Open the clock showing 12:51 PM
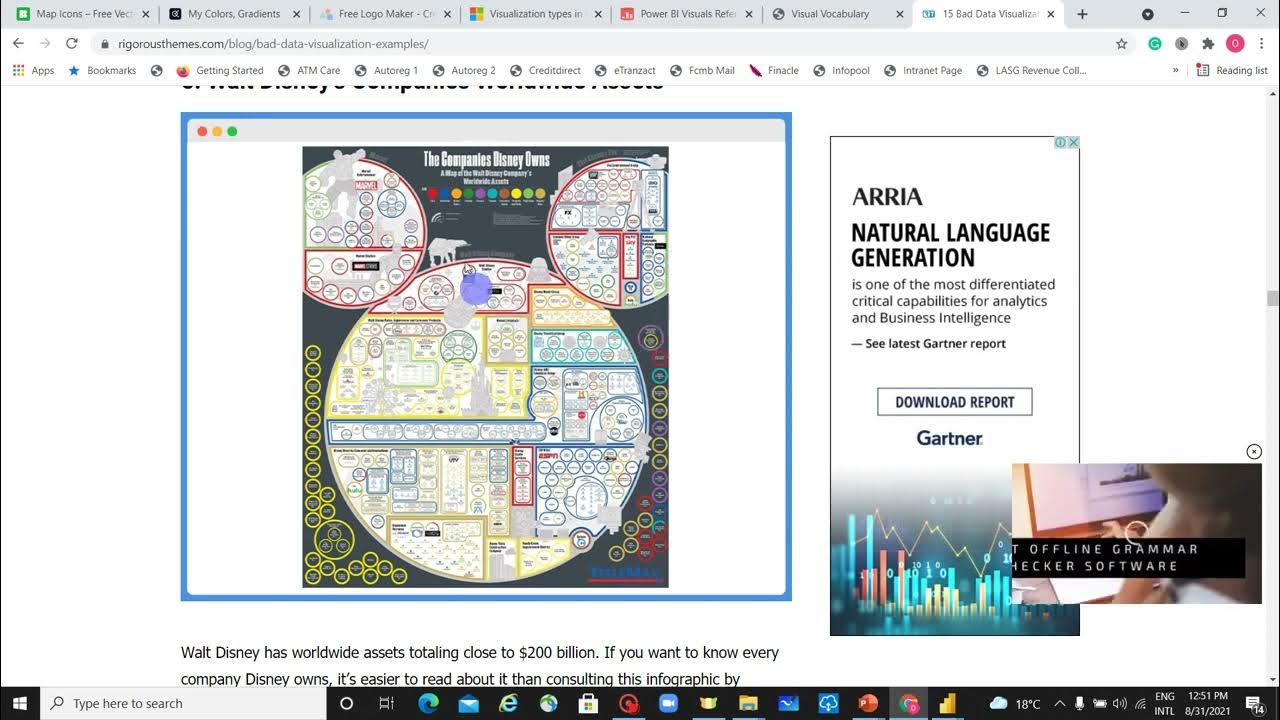This screenshot has height=720, width=1280. coord(1209,703)
